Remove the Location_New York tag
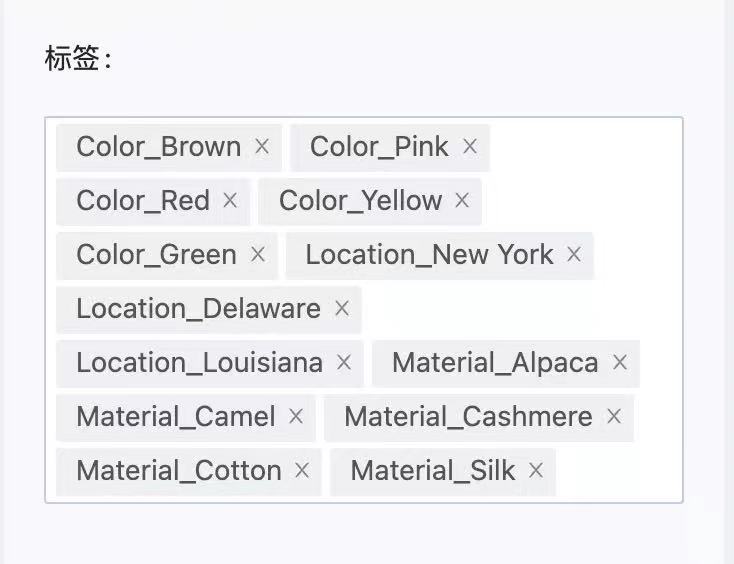Viewport: 734px width, 564px height. (574, 255)
